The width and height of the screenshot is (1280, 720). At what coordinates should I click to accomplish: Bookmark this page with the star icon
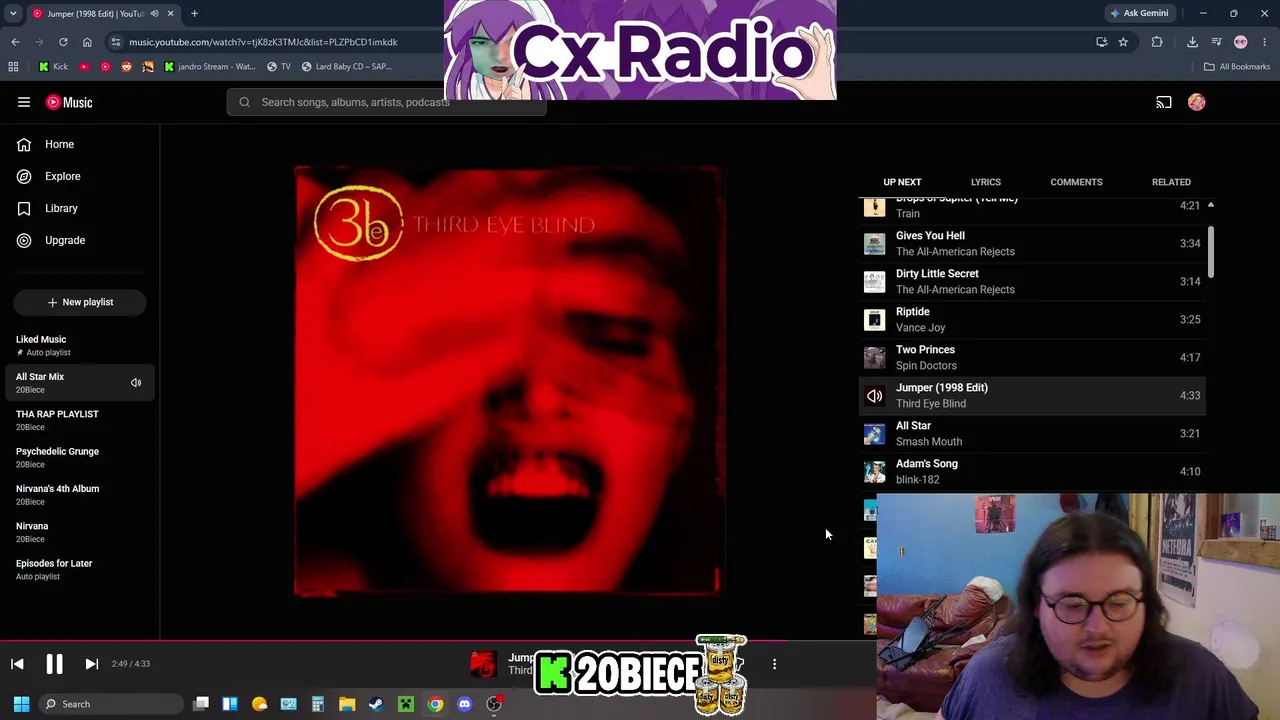pos(1123,42)
